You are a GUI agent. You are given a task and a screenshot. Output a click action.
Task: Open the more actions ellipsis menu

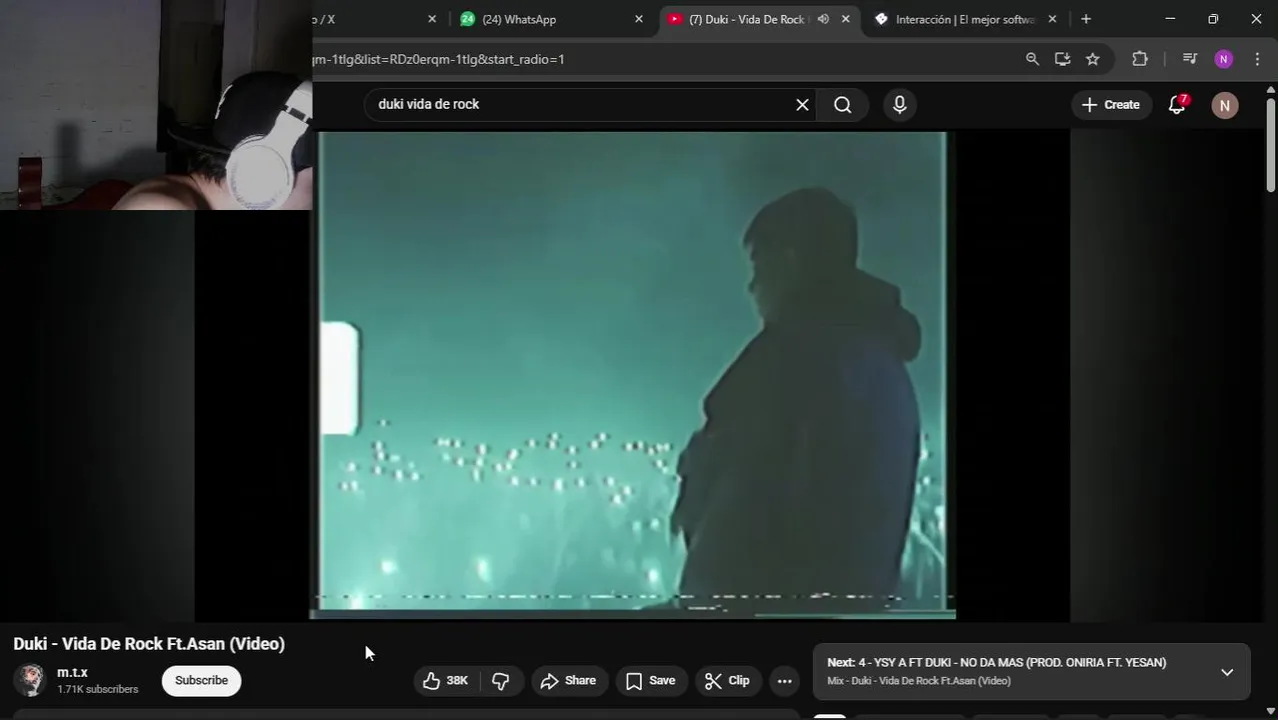point(785,681)
